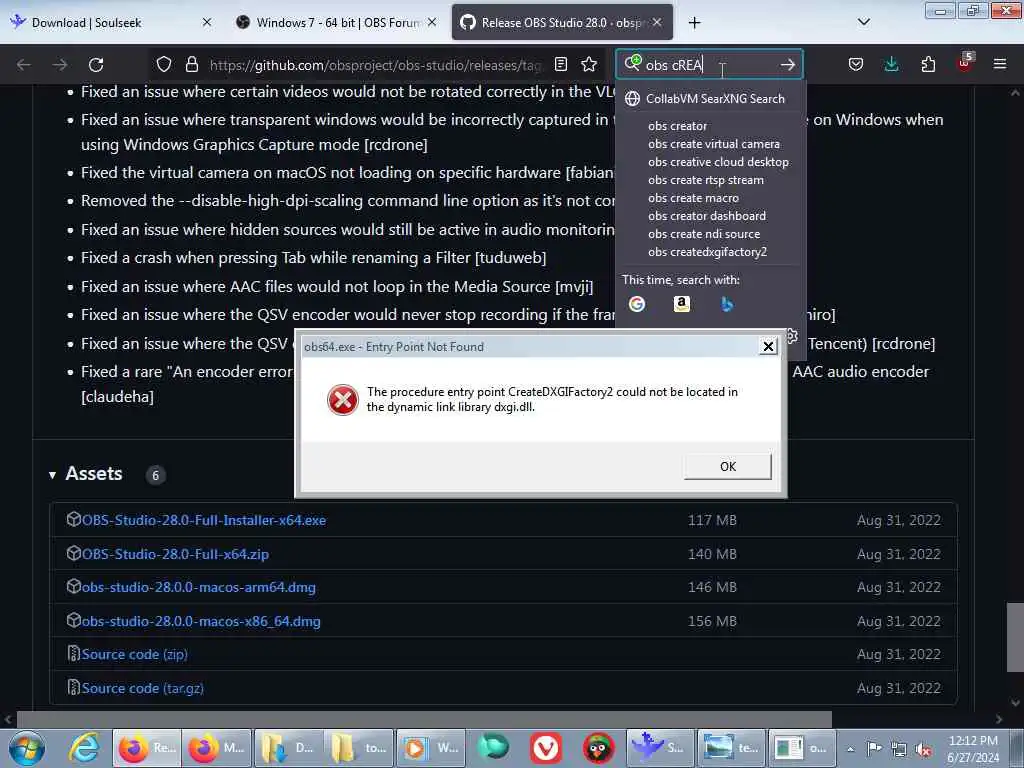Select CollabVM SearXNG Search entry

(709, 99)
